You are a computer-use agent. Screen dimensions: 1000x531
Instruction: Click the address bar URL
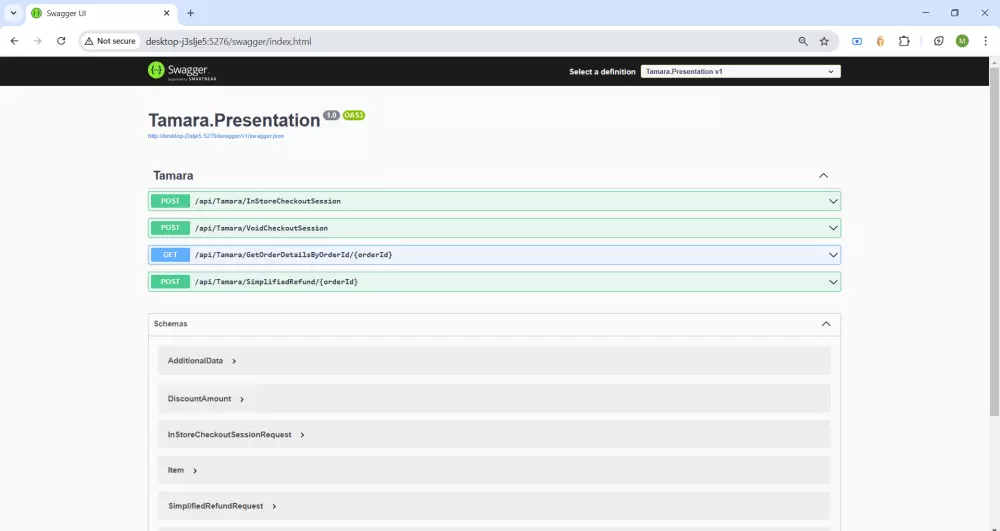pyautogui.click(x=228, y=41)
